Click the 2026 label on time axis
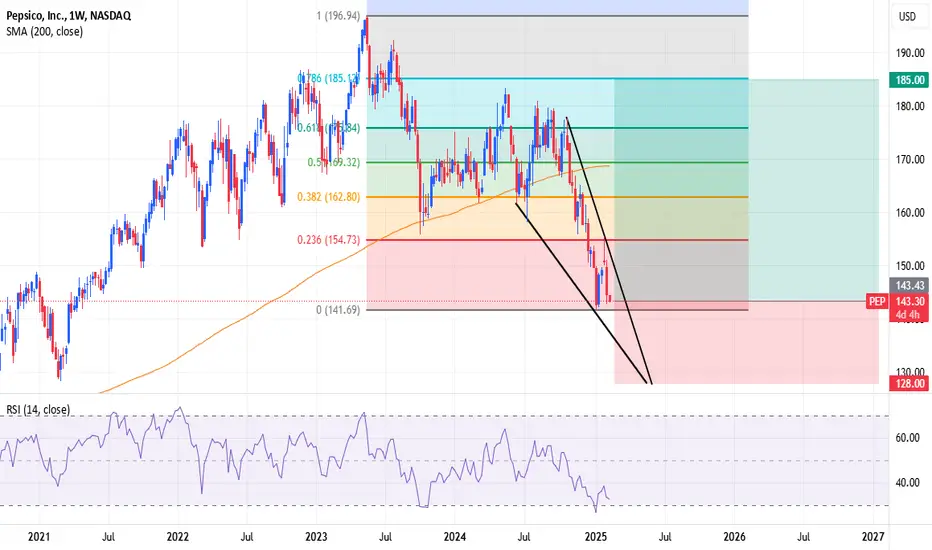 point(734,537)
